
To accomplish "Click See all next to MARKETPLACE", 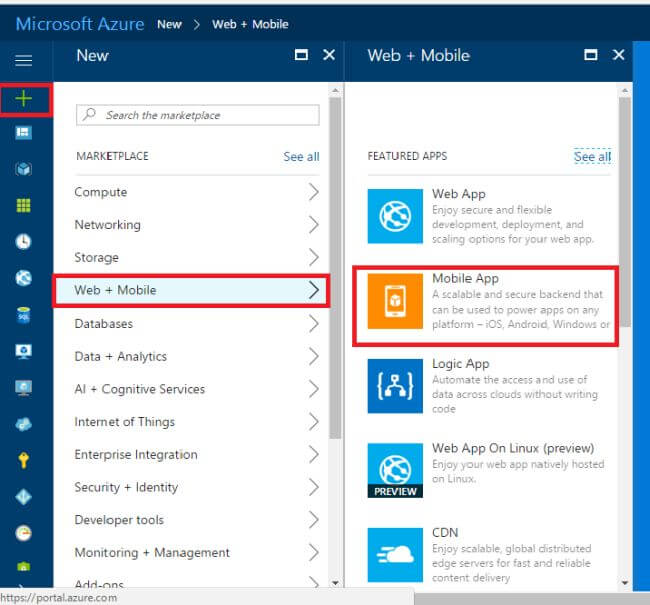I will [x=301, y=157].
